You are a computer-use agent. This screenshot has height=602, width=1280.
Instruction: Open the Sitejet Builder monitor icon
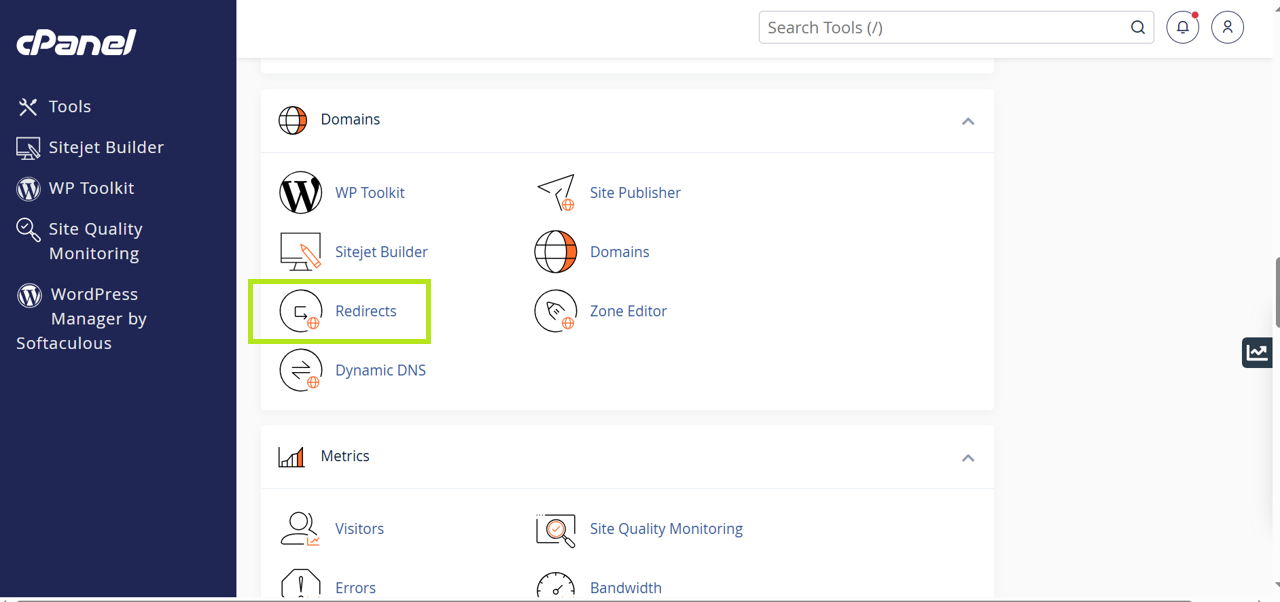click(x=300, y=252)
